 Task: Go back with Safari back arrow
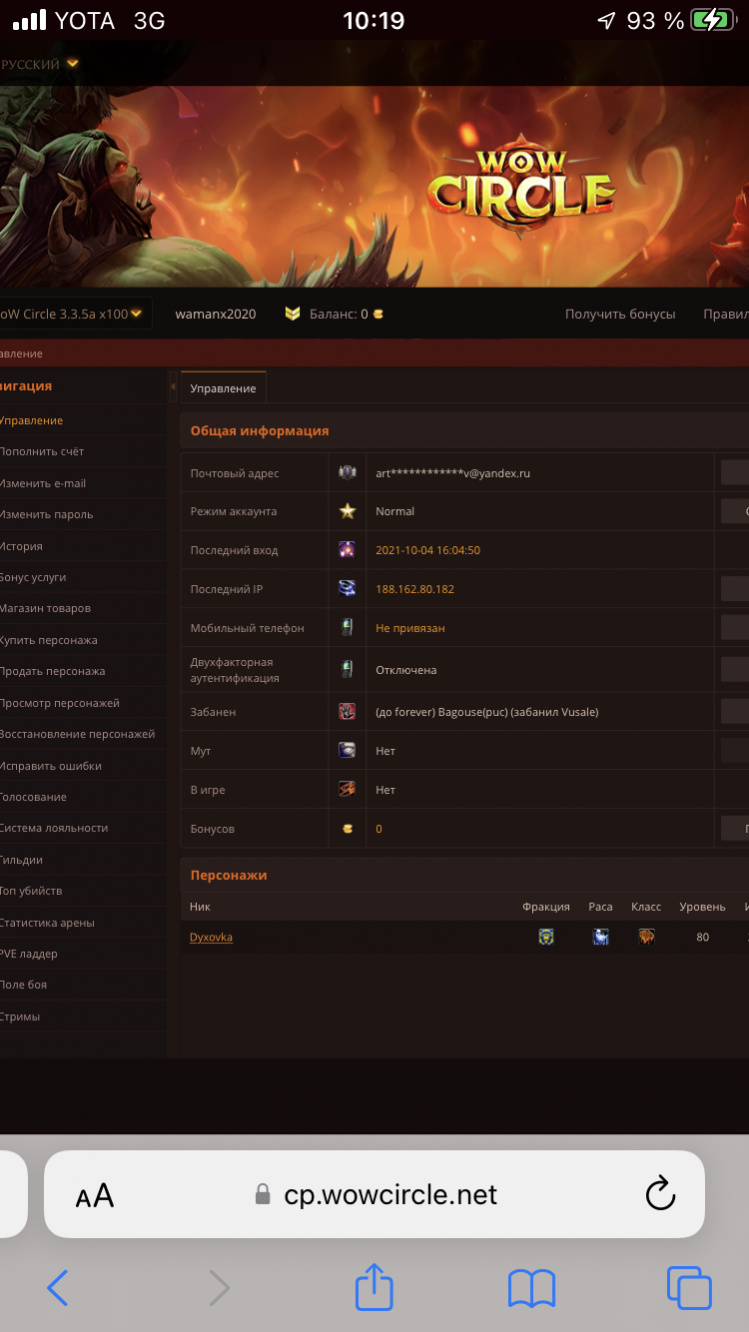pos(58,1288)
